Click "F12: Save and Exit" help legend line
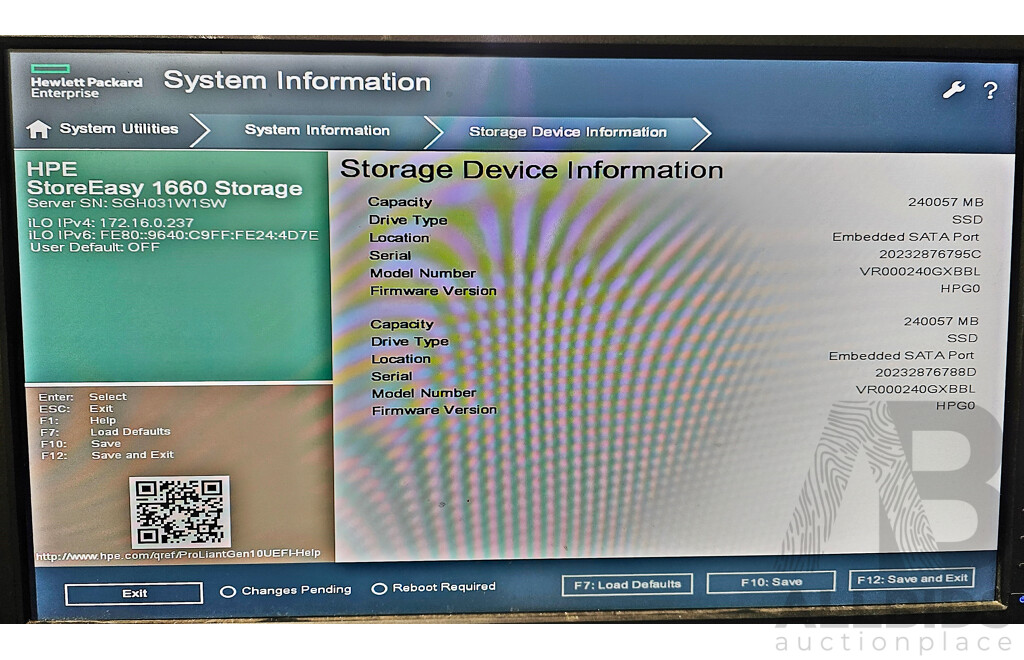The image size is (1024, 660). [x=107, y=455]
